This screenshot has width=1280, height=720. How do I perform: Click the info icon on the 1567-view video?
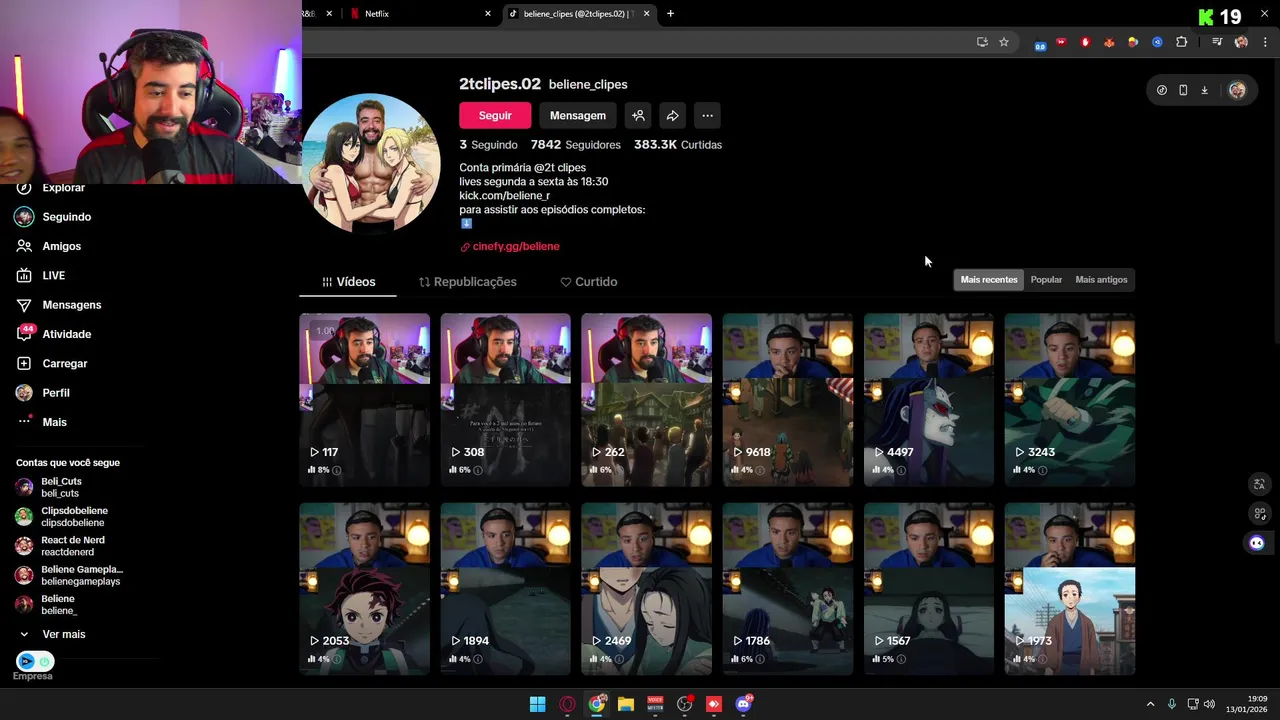click(901, 659)
